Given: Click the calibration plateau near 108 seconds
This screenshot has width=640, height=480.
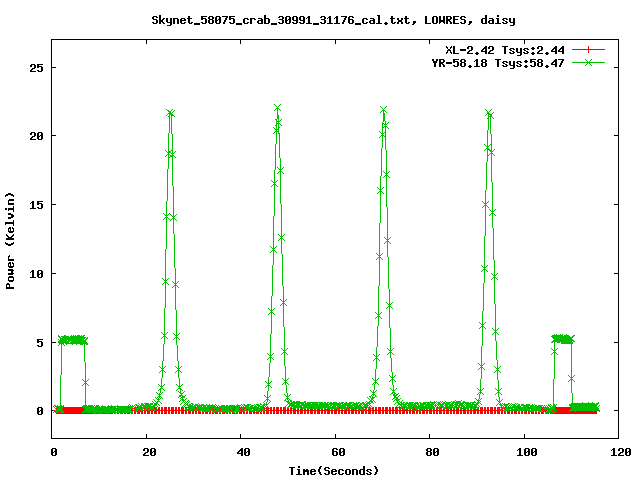Looking at the screenshot, I should pyautogui.click(x=563, y=339).
